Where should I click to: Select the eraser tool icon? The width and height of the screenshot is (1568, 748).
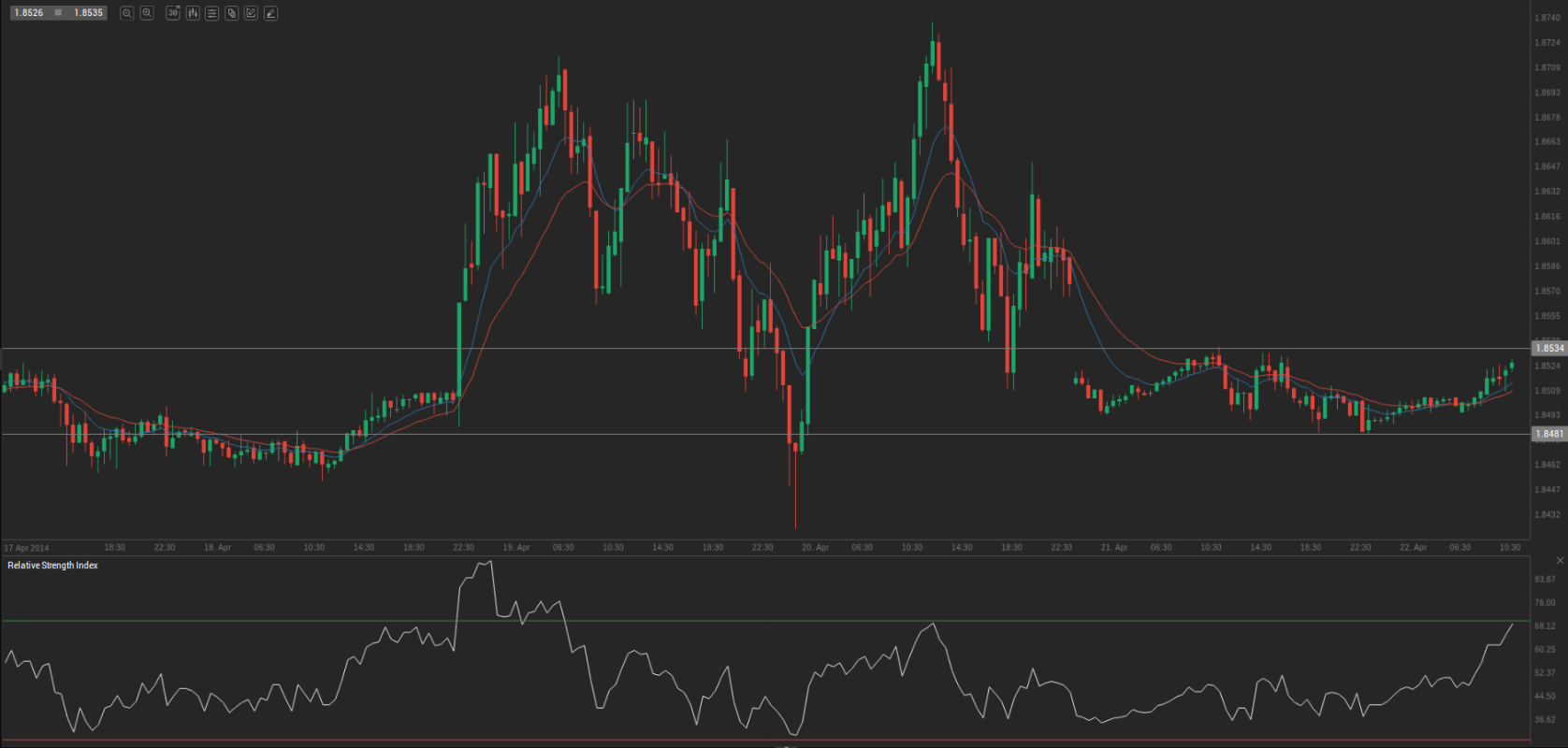[x=270, y=13]
